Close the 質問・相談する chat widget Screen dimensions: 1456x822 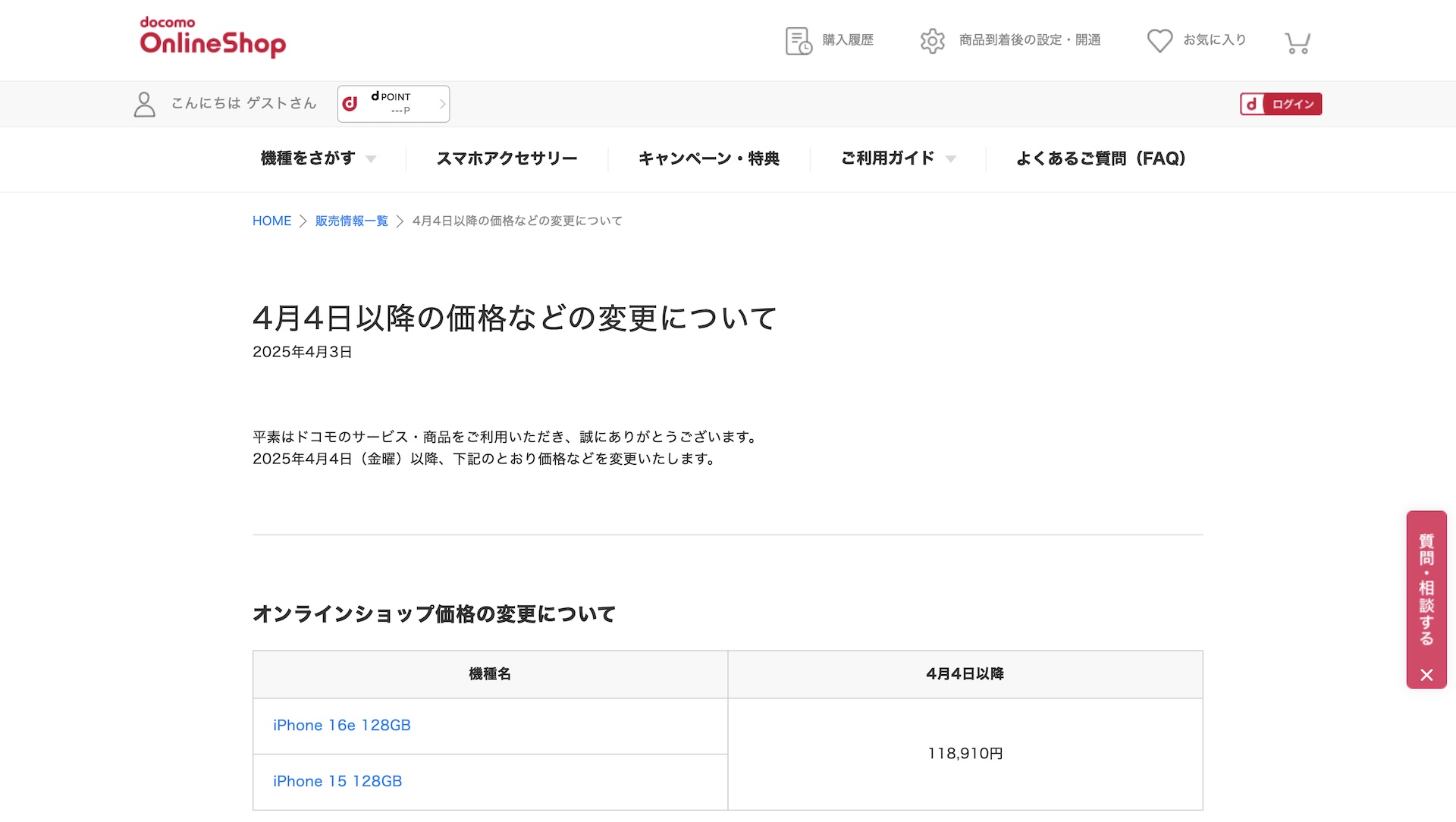[1426, 675]
